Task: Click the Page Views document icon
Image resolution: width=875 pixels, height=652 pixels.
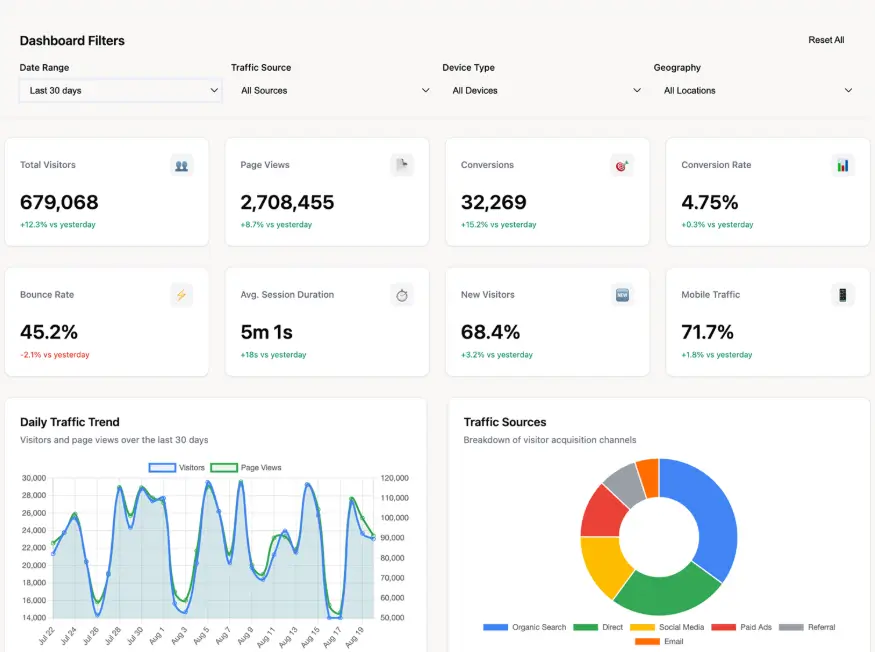Action: [x=401, y=166]
